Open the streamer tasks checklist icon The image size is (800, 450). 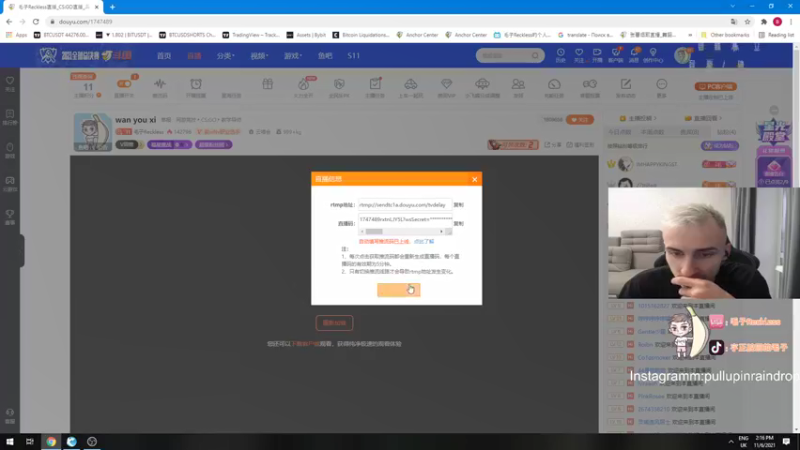click(x=375, y=84)
